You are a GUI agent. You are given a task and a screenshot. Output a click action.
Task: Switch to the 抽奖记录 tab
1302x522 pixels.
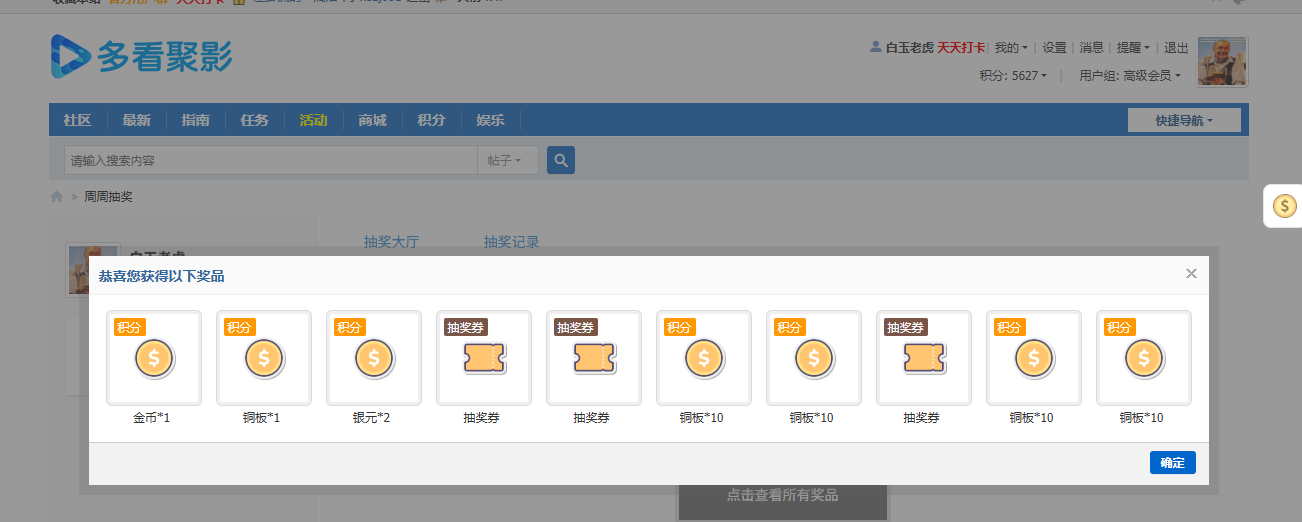pyautogui.click(x=511, y=242)
